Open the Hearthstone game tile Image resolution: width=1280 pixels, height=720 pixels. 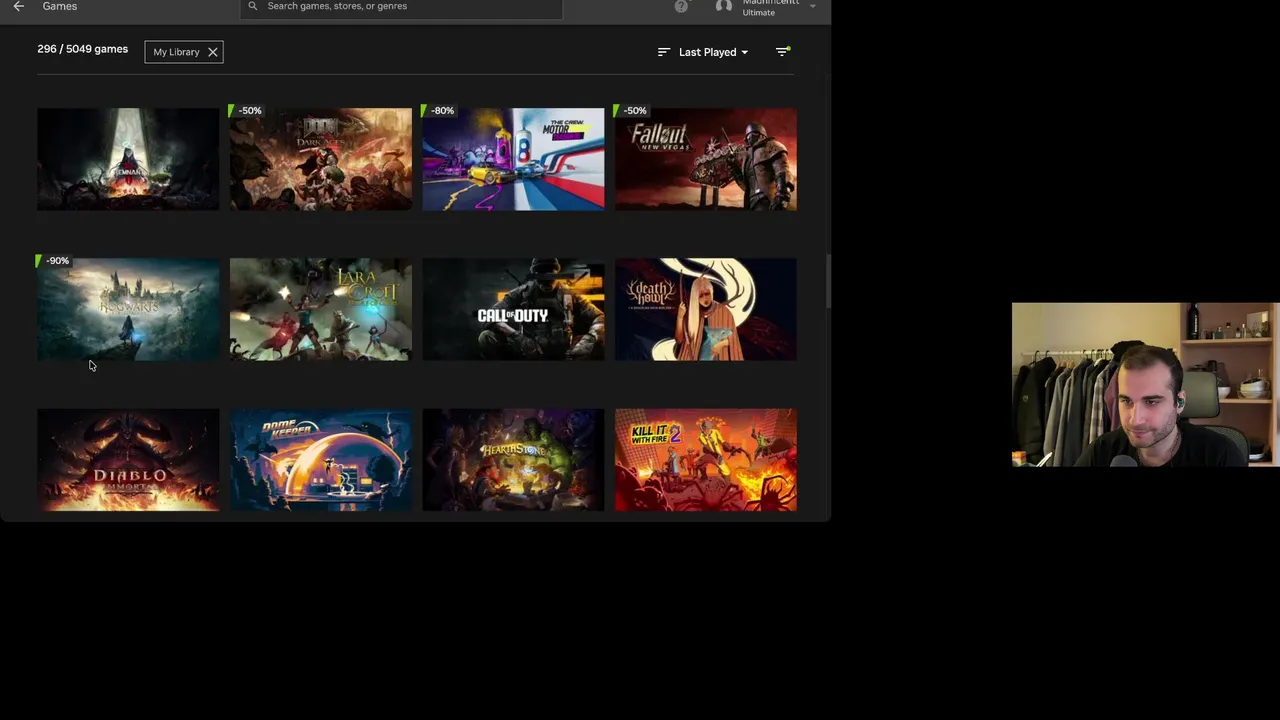pyautogui.click(x=513, y=459)
